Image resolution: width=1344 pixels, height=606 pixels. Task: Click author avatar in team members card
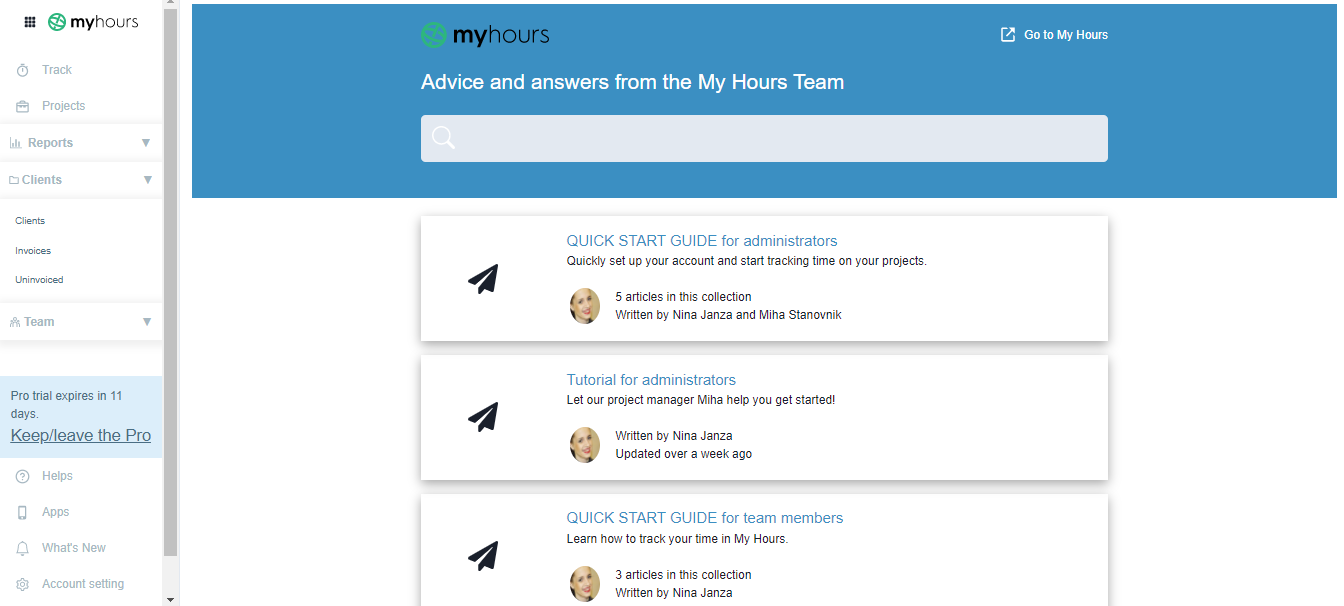point(585,584)
